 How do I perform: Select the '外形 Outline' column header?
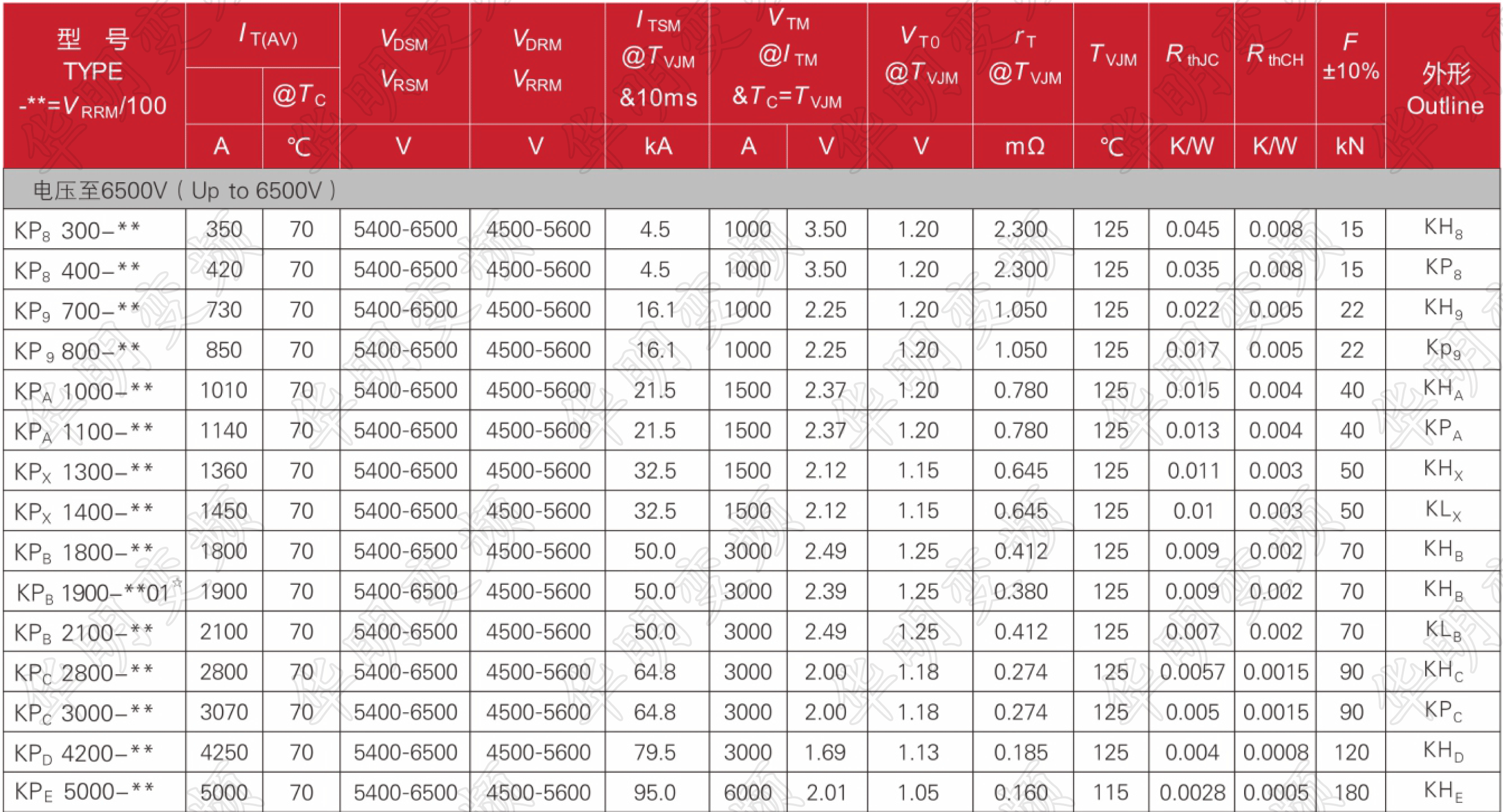tap(1445, 90)
